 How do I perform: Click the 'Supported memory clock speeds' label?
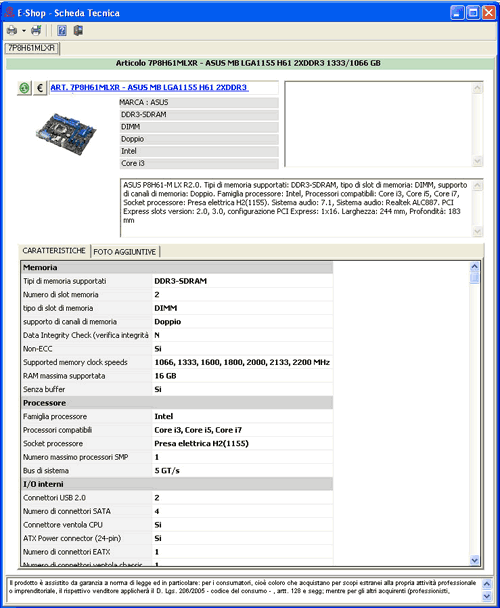75,363
